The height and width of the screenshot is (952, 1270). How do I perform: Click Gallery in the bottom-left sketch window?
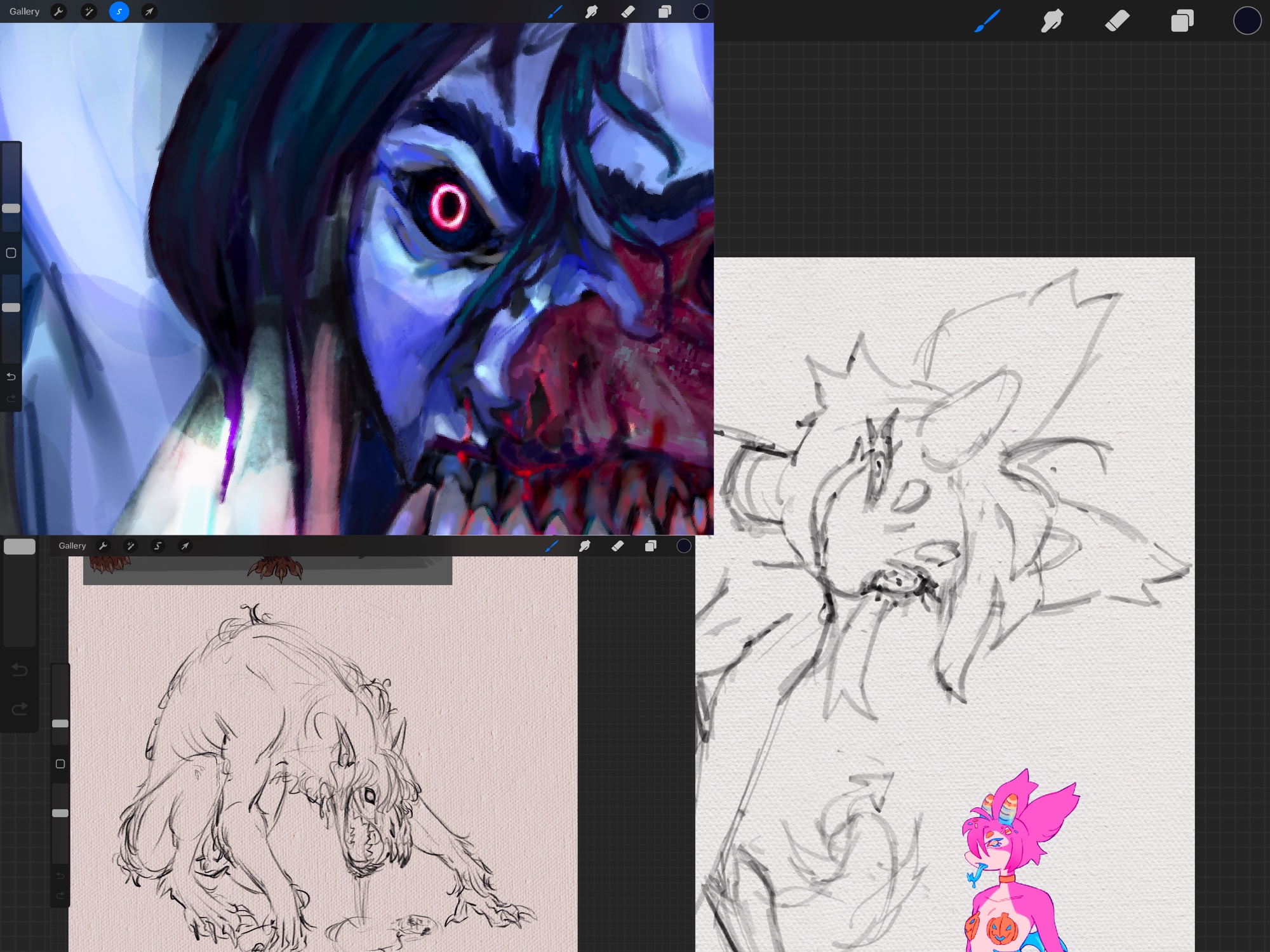tap(72, 546)
